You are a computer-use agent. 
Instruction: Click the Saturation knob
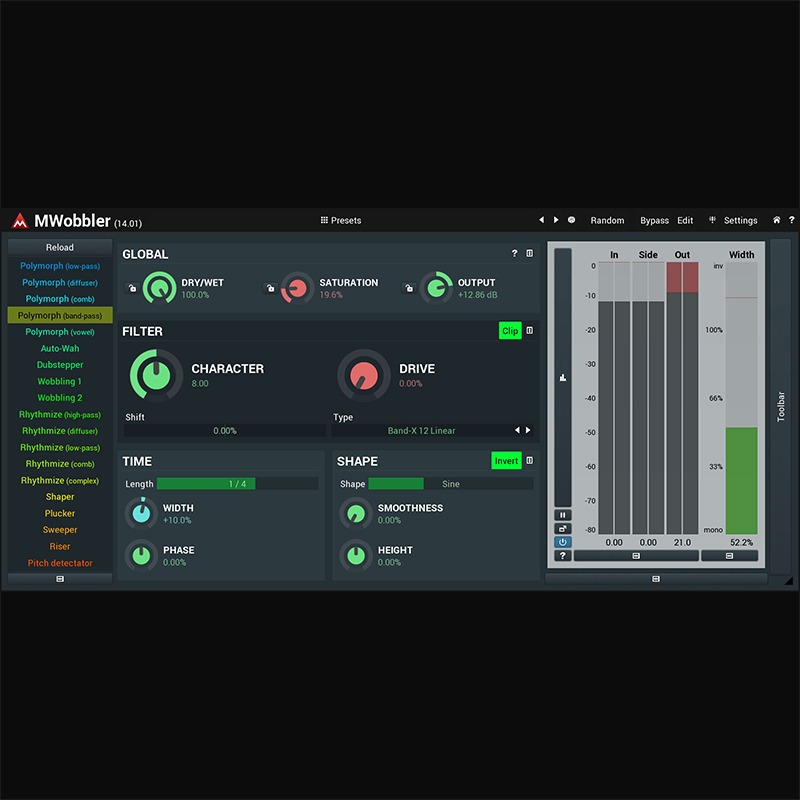(x=297, y=288)
